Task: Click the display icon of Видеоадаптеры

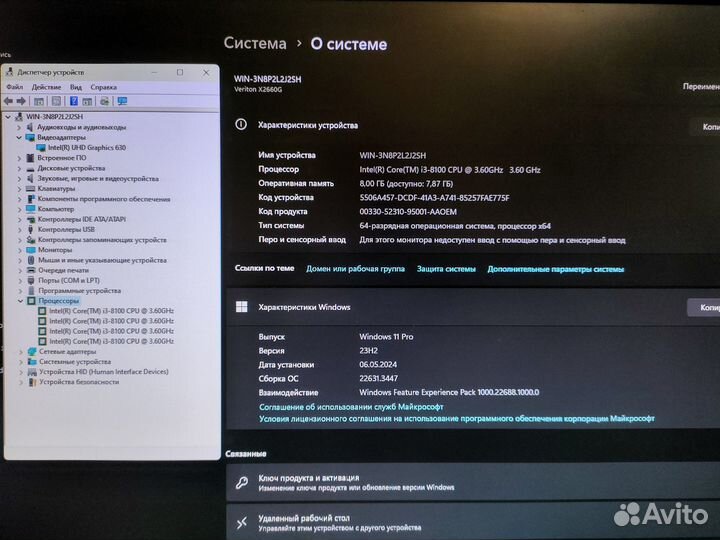Action: point(30,137)
